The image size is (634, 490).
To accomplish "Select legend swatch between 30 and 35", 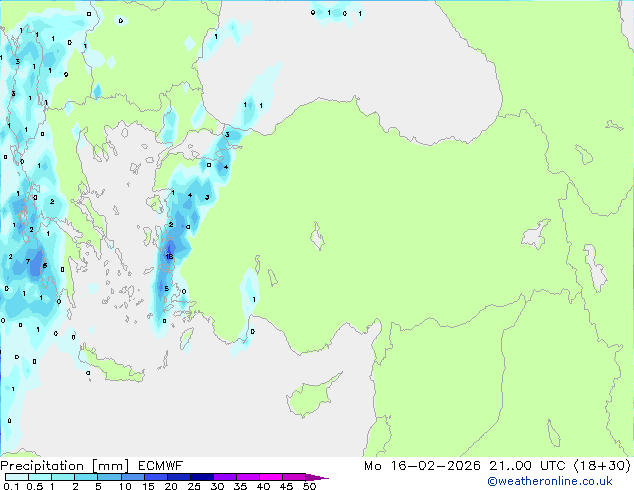I will coord(225,477).
